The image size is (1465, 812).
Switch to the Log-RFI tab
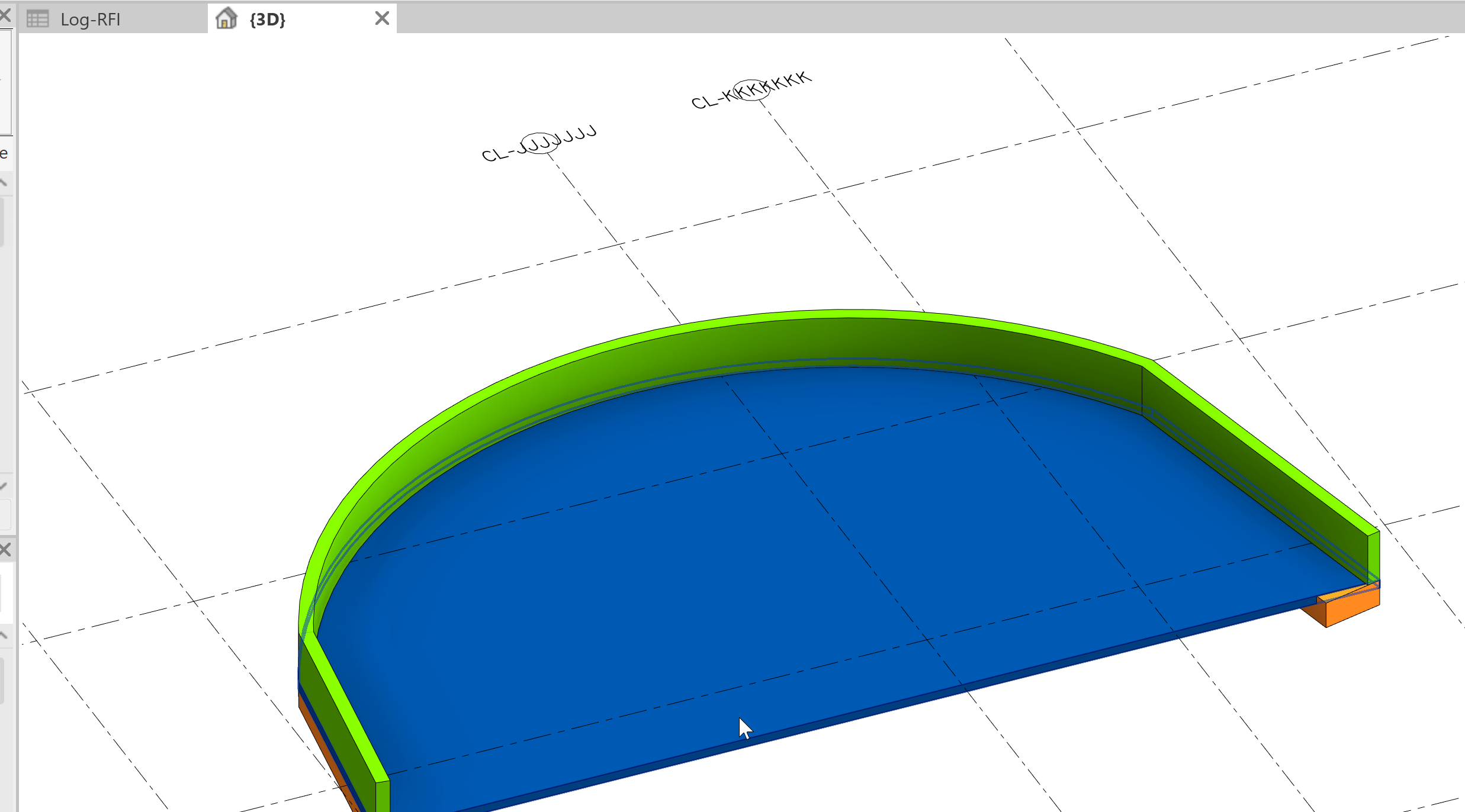(x=90, y=20)
